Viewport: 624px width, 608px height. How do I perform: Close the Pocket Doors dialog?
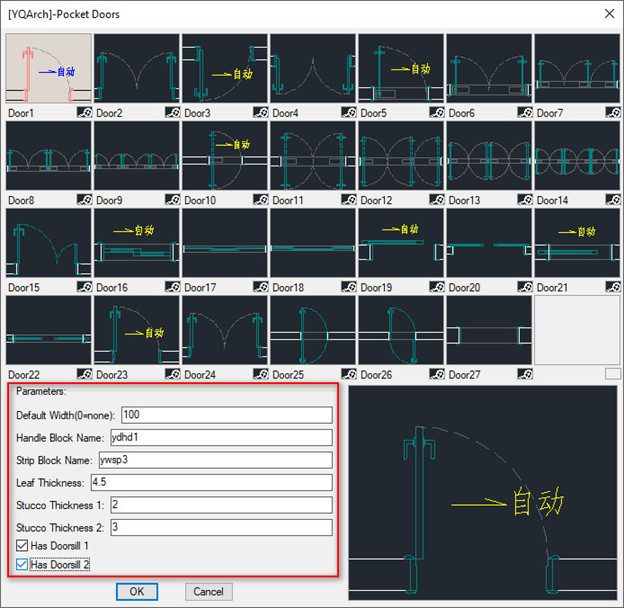click(x=609, y=13)
